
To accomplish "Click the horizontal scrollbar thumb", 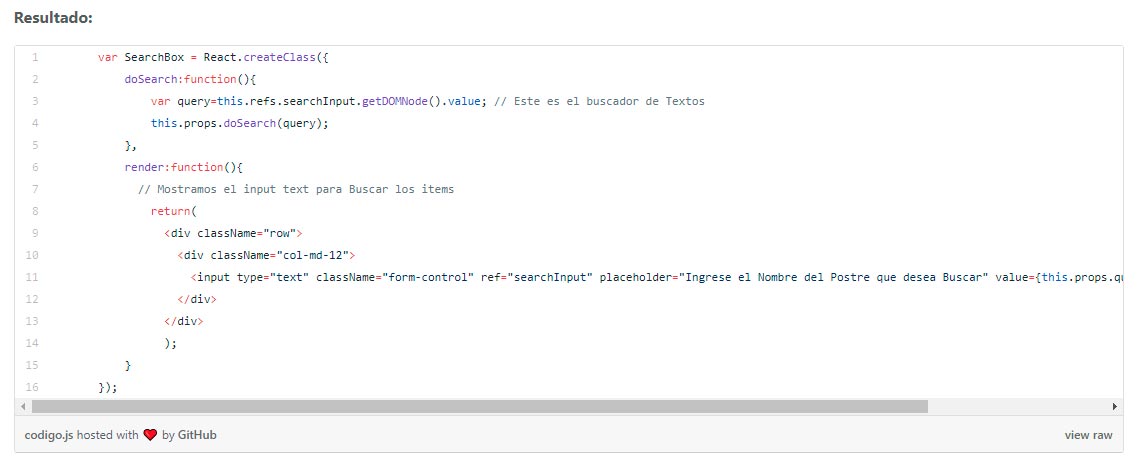I will coord(479,406).
